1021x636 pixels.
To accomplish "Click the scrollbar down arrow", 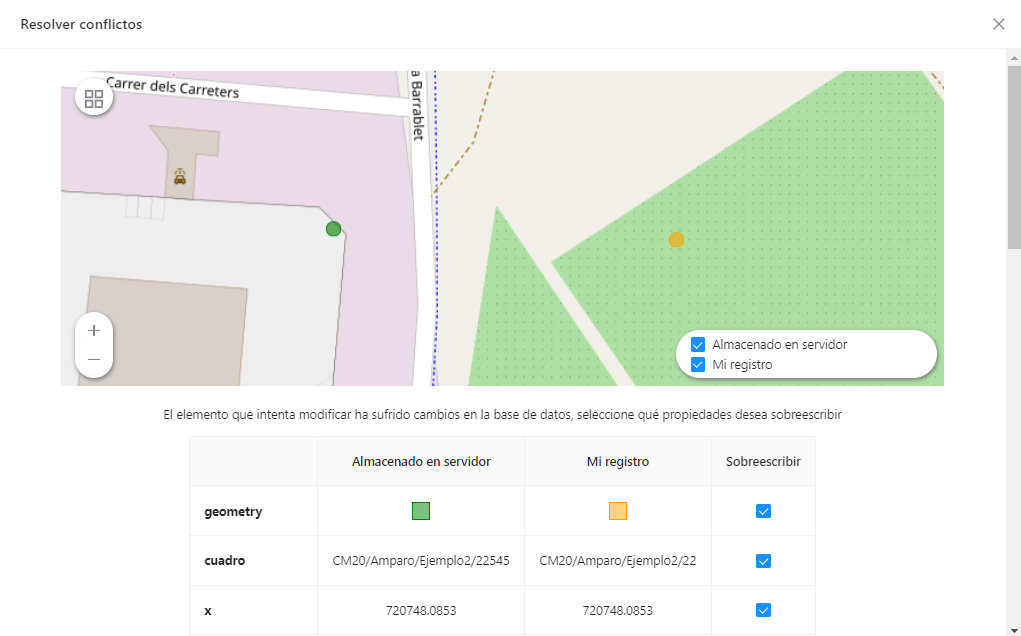I will click(1014, 629).
